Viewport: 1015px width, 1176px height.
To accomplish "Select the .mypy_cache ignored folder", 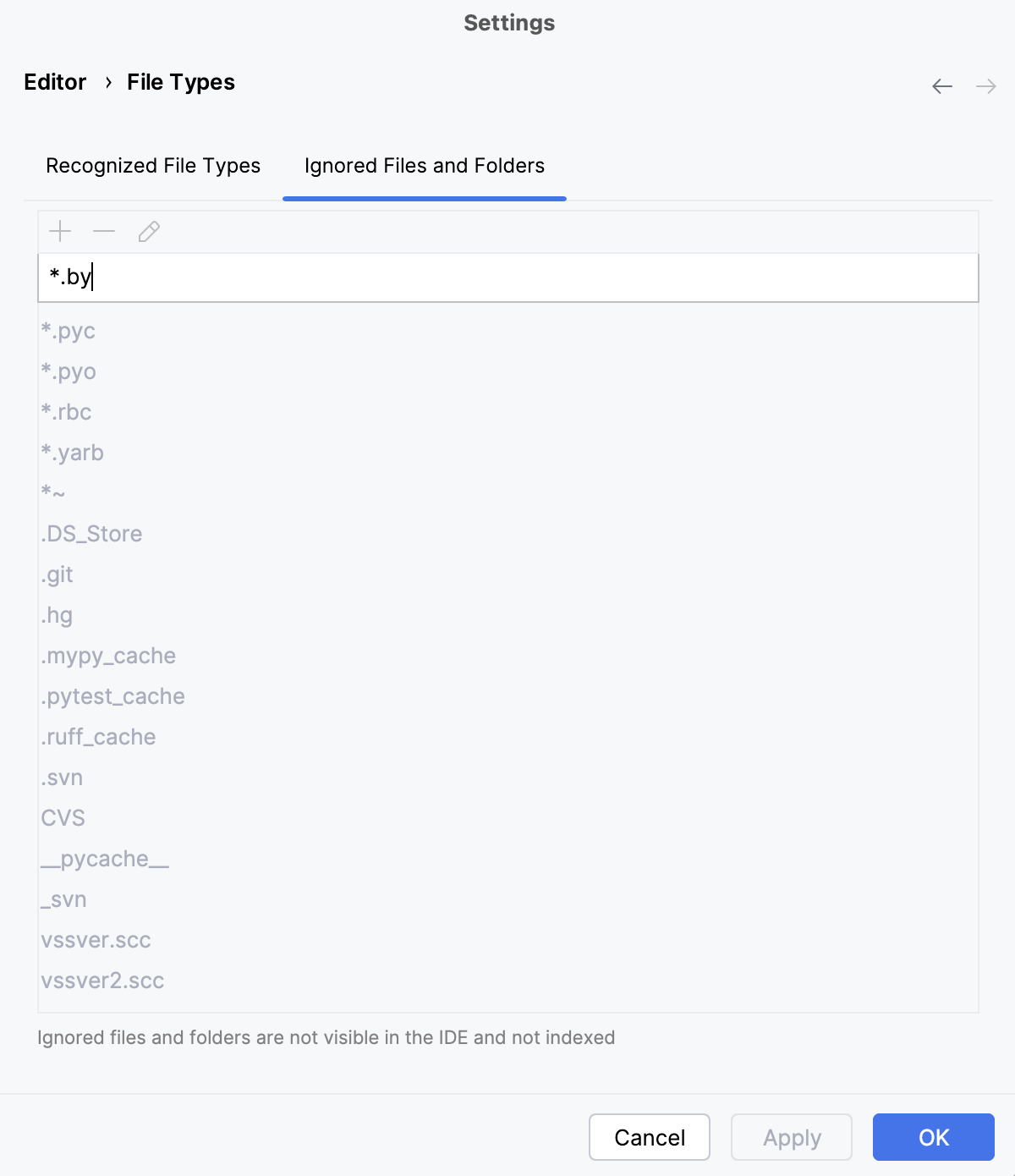I will pos(108,656).
